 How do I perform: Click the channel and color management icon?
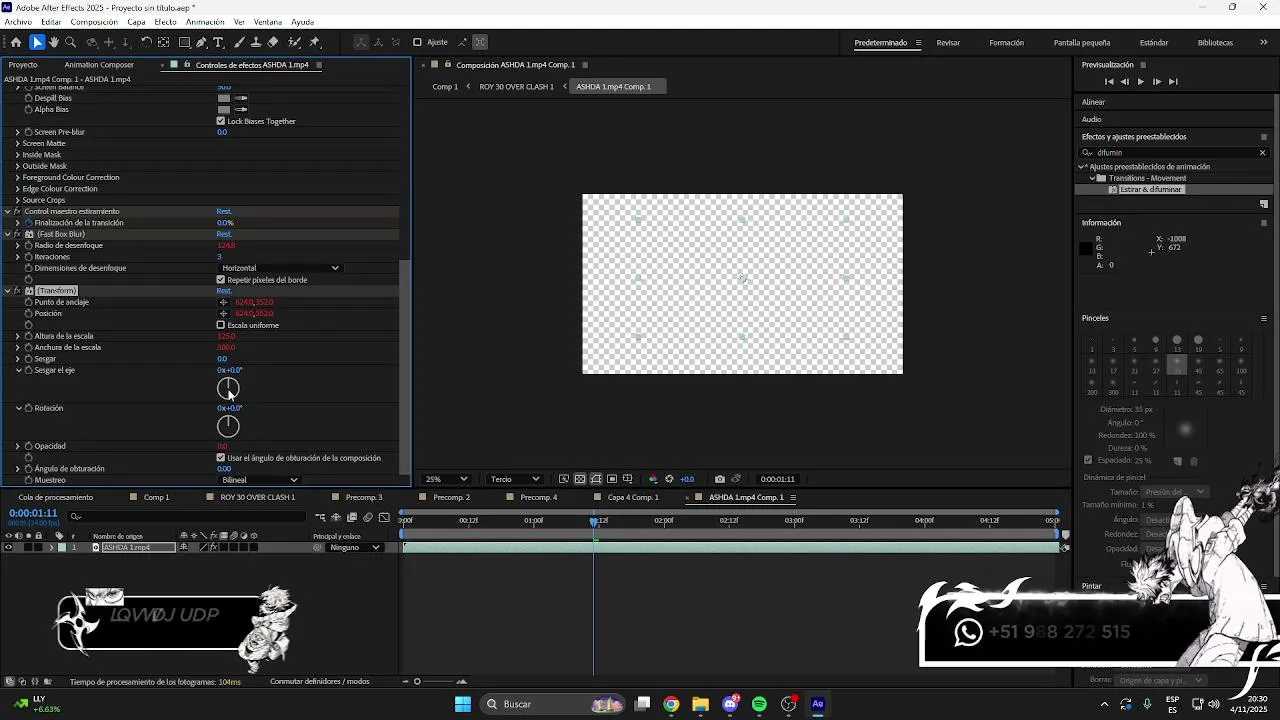654,479
